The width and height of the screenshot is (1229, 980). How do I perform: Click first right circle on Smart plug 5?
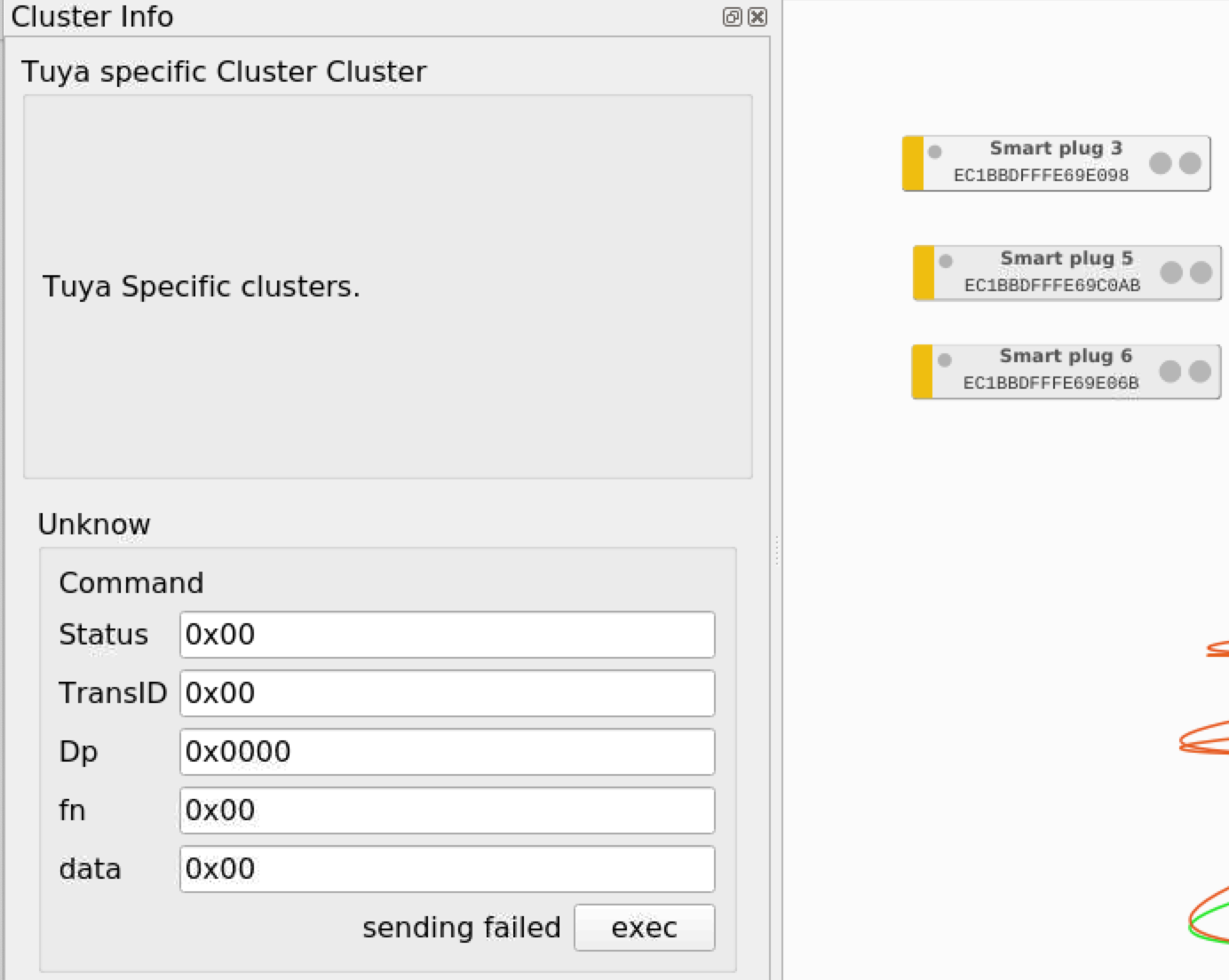click(1171, 273)
